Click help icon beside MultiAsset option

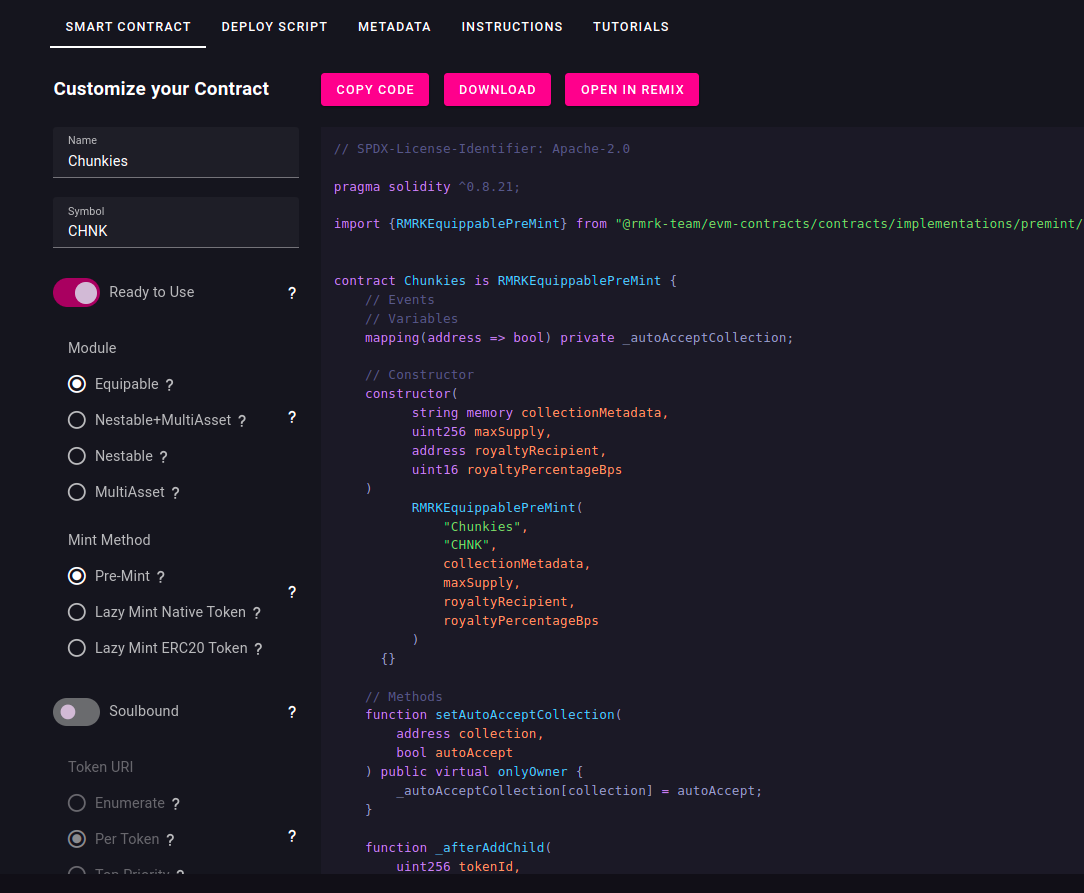tap(176, 493)
